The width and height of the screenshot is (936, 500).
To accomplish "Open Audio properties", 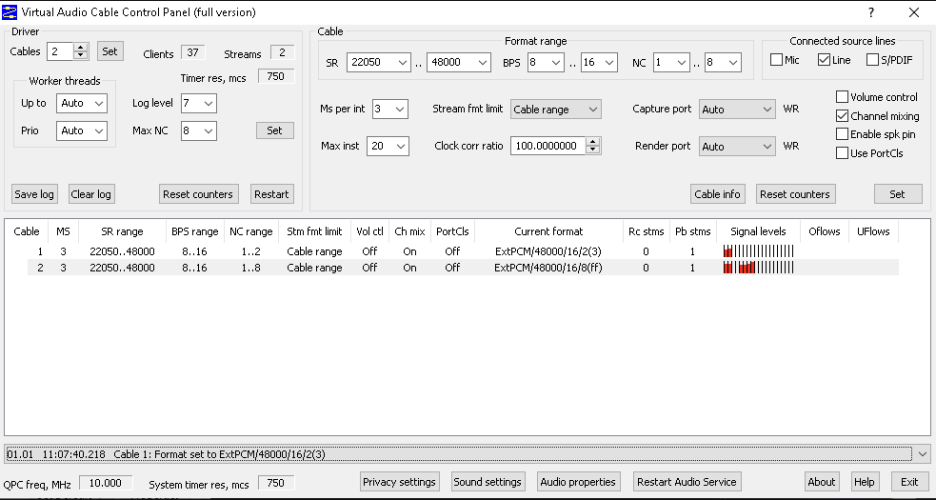I will click(578, 482).
